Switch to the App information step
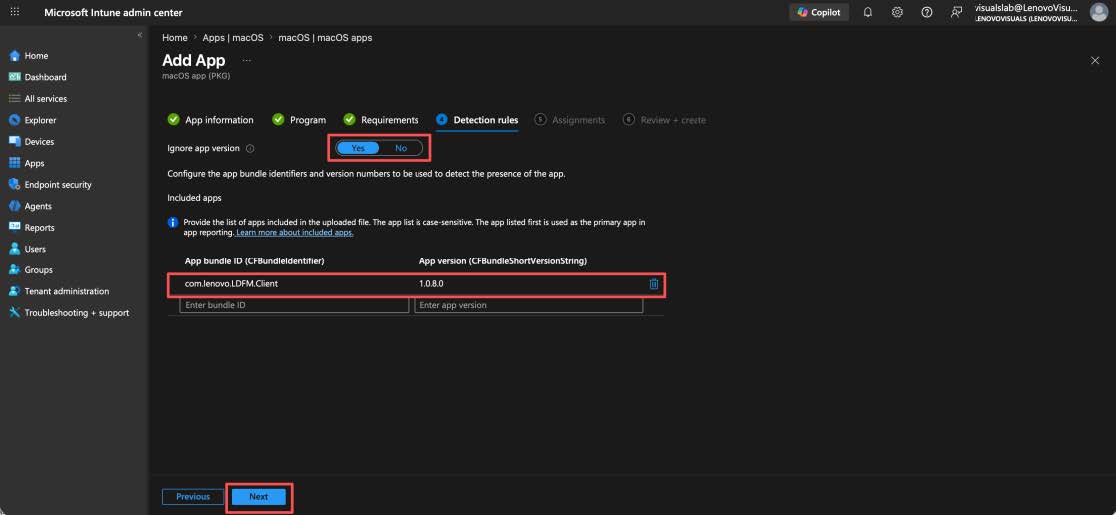This screenshot has width=1116, height=515. pos(211,120)
